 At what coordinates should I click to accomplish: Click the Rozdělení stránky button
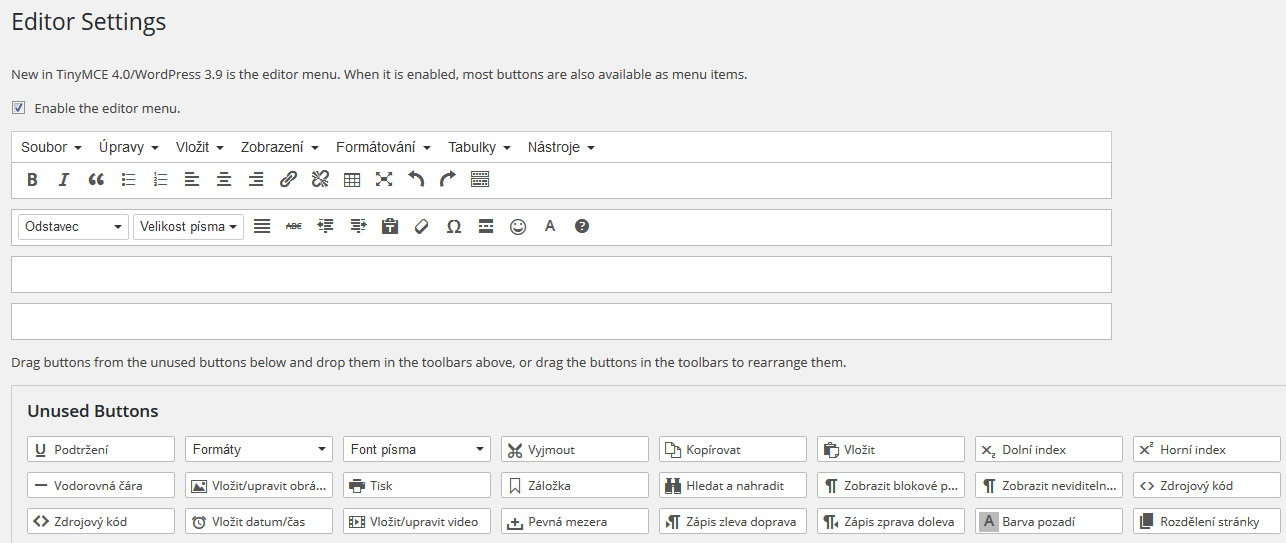1207,522
